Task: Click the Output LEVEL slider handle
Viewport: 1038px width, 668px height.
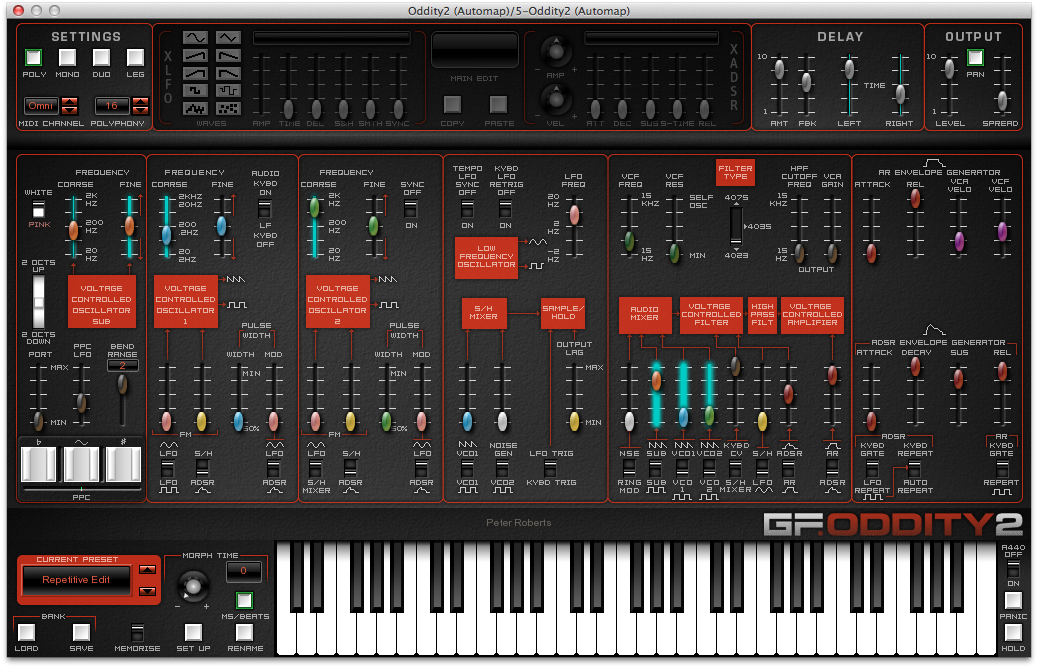Action: (949, 68)
